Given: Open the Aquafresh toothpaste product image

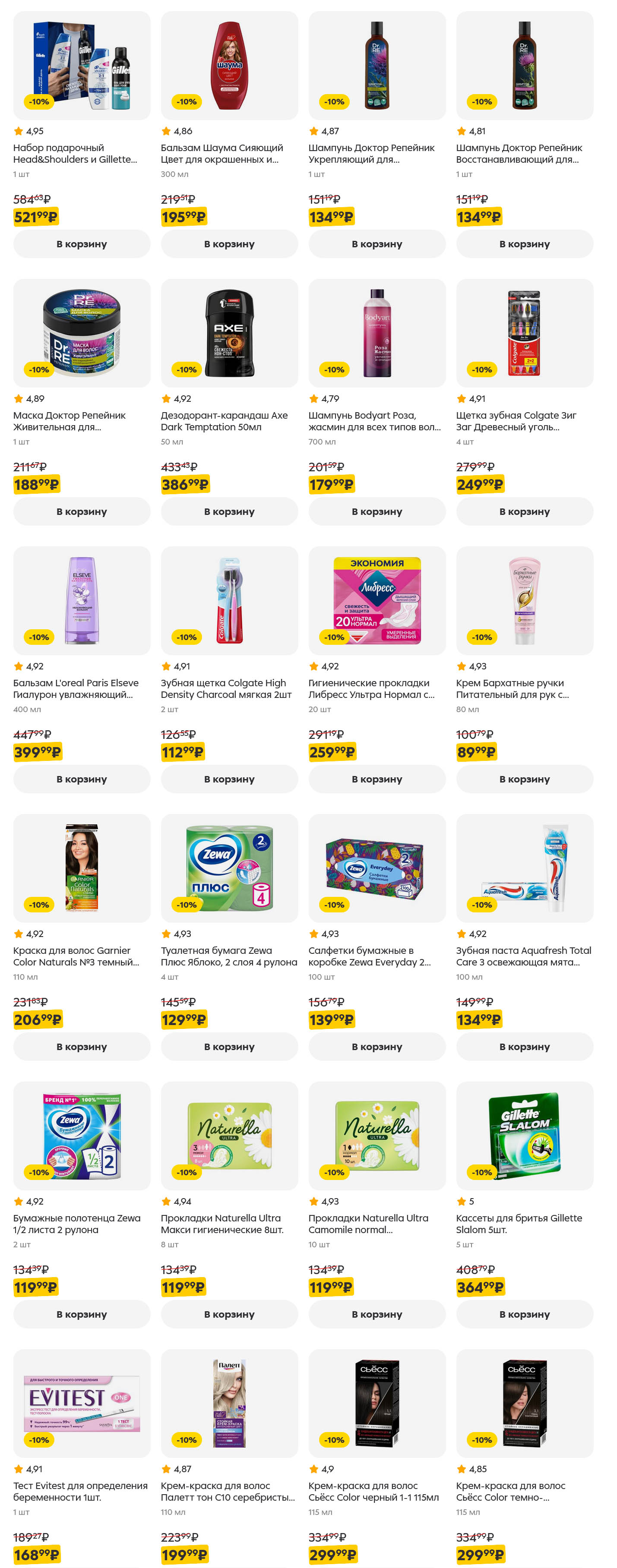Looking at the screenshot, I should coord(524,868).
